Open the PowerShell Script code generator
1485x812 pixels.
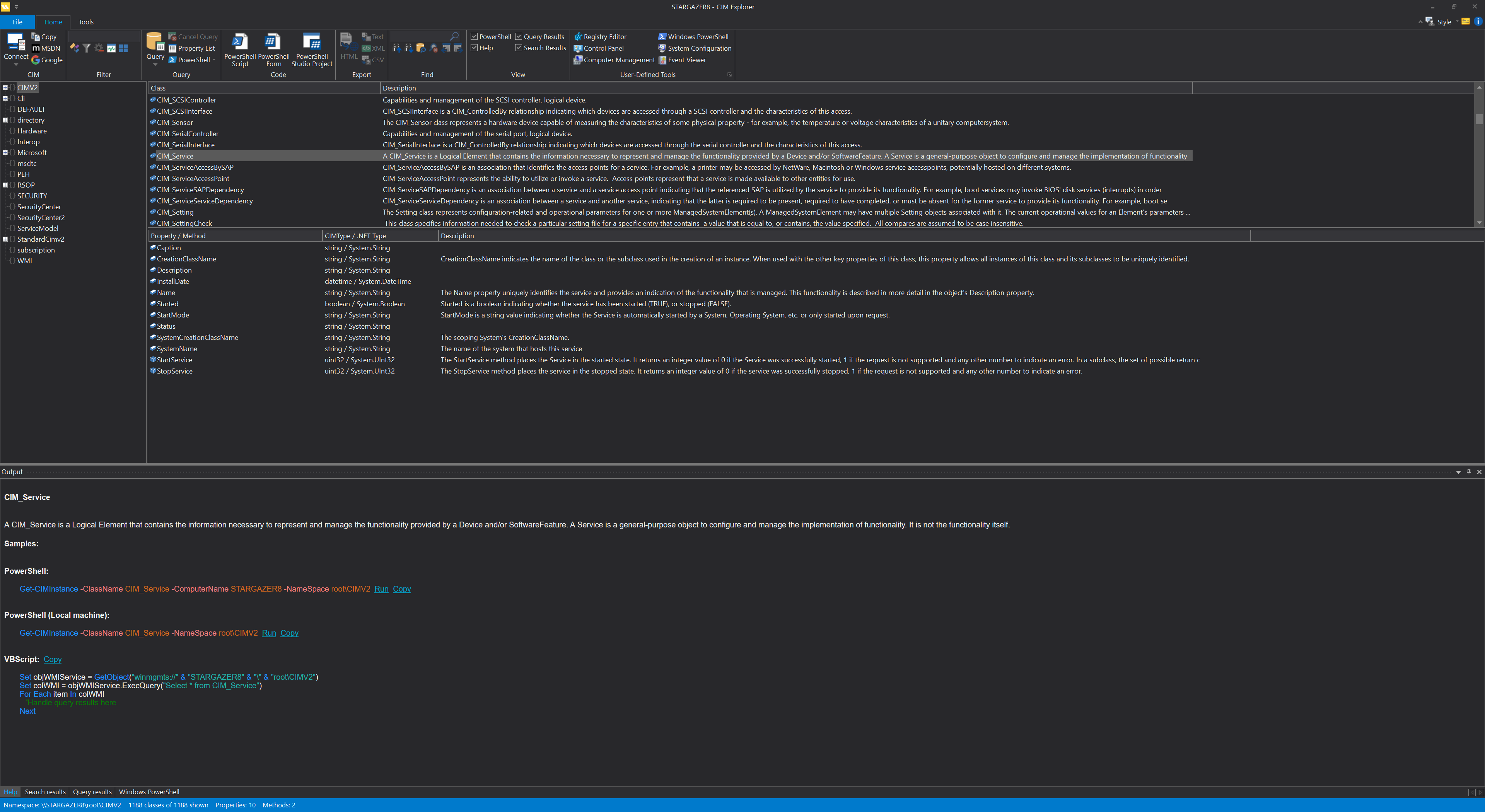[x=240, y=49]
